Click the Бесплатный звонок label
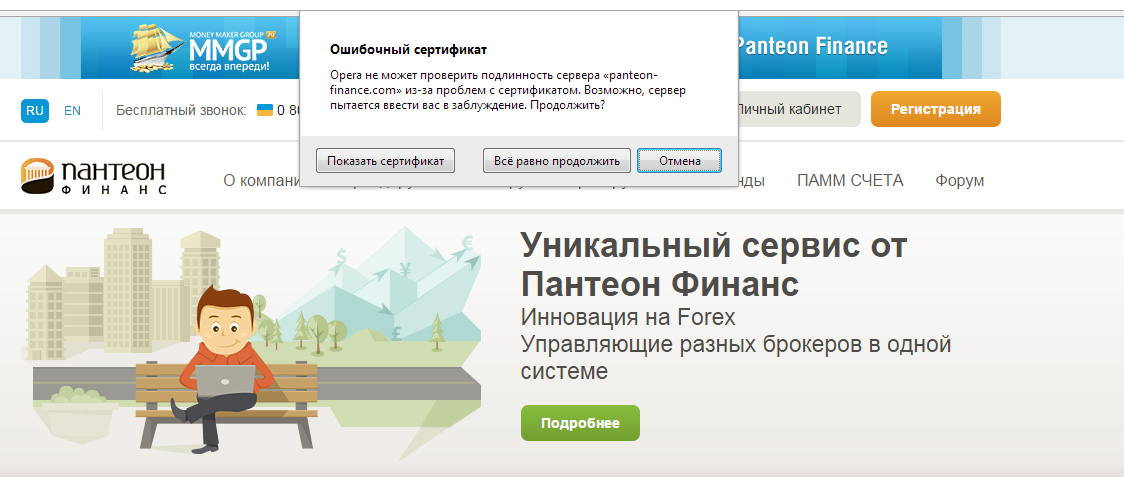This screenshot has height=485, width=1124. (x=181, y=110)
